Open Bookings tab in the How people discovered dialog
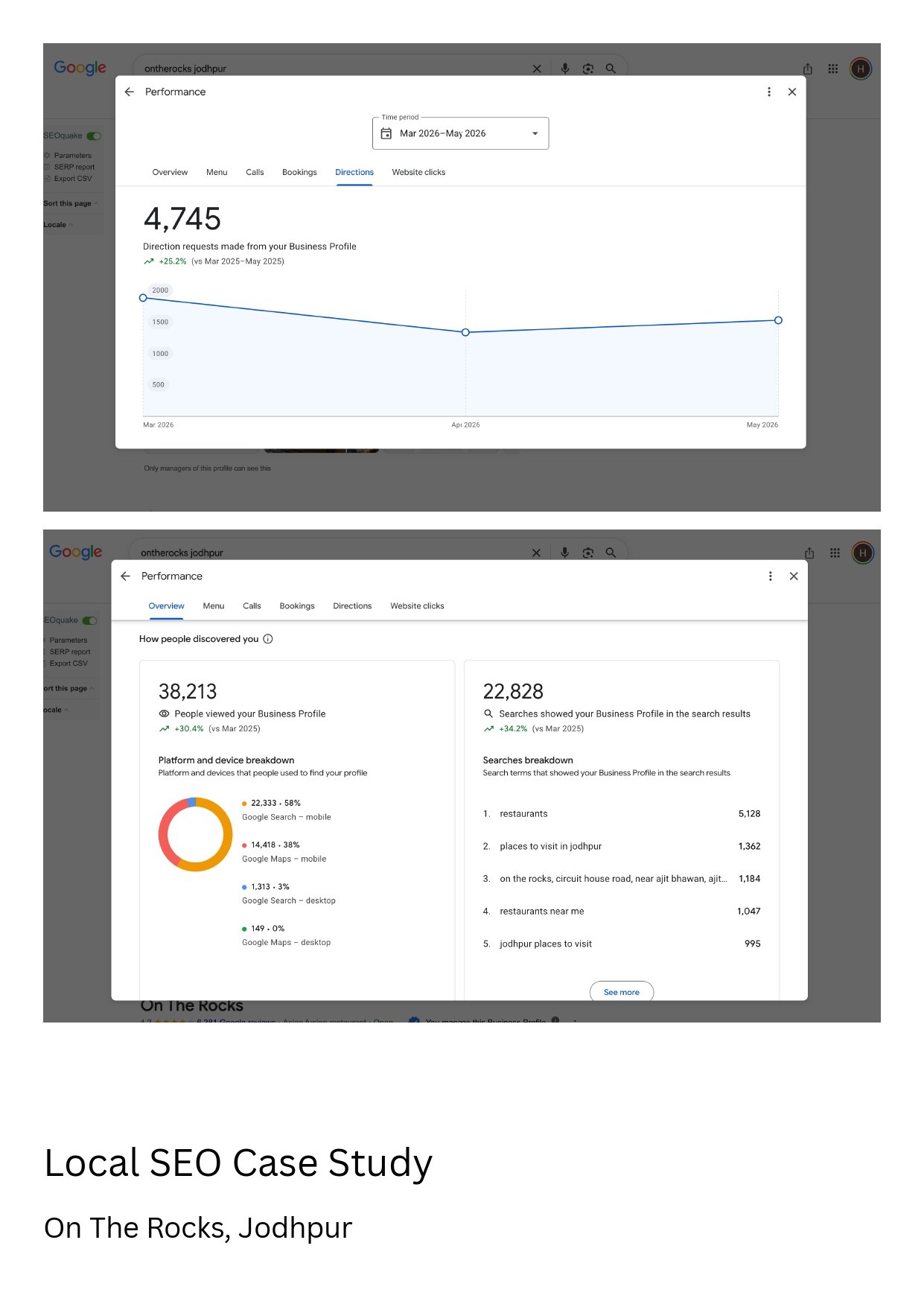This screenshot has width=924, height=1307. coord(297,606)
